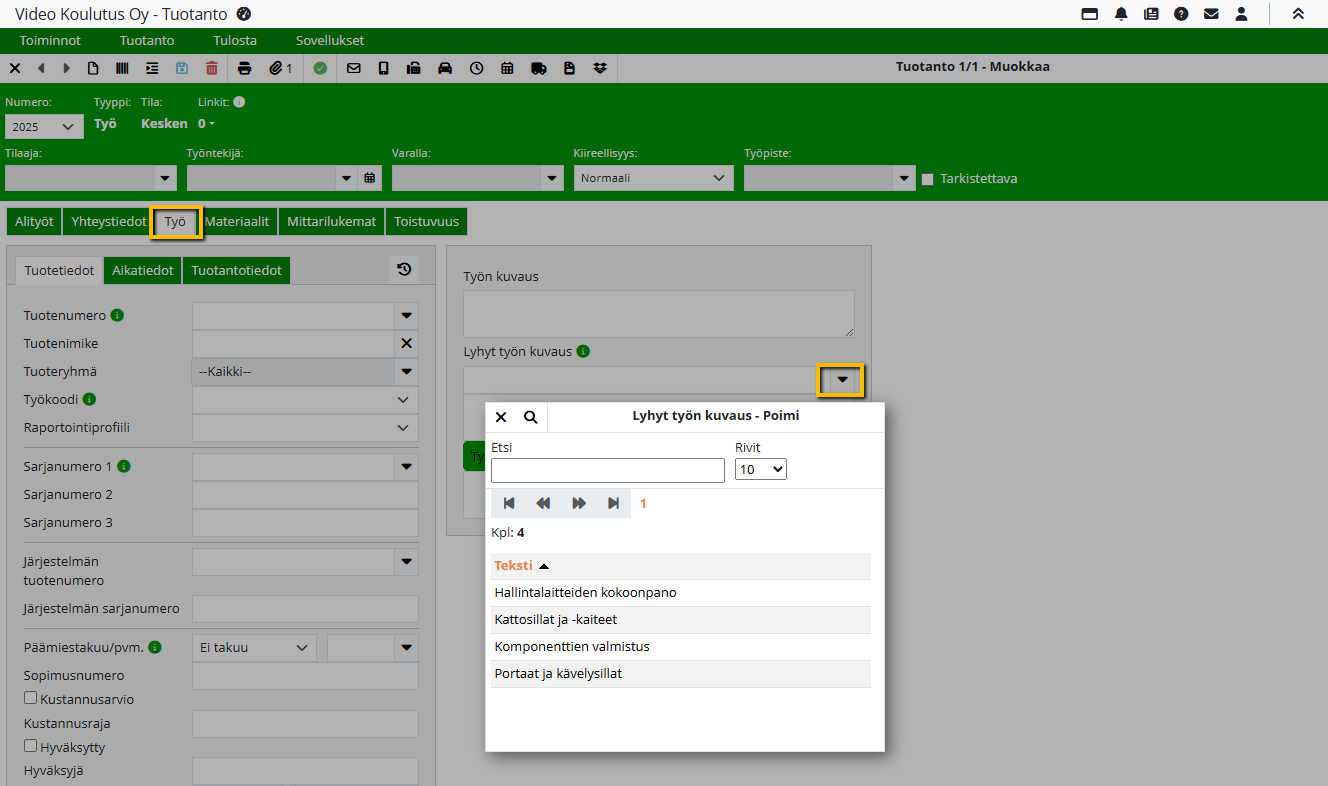
Task: Toggle the Tarkistettava checkbox
Action: (927, 179)
